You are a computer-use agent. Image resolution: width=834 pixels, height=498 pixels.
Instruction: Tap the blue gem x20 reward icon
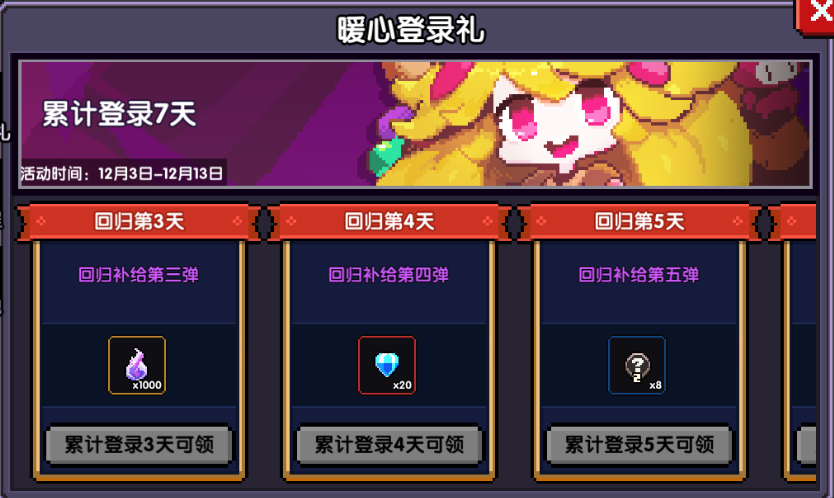[387, 366]
